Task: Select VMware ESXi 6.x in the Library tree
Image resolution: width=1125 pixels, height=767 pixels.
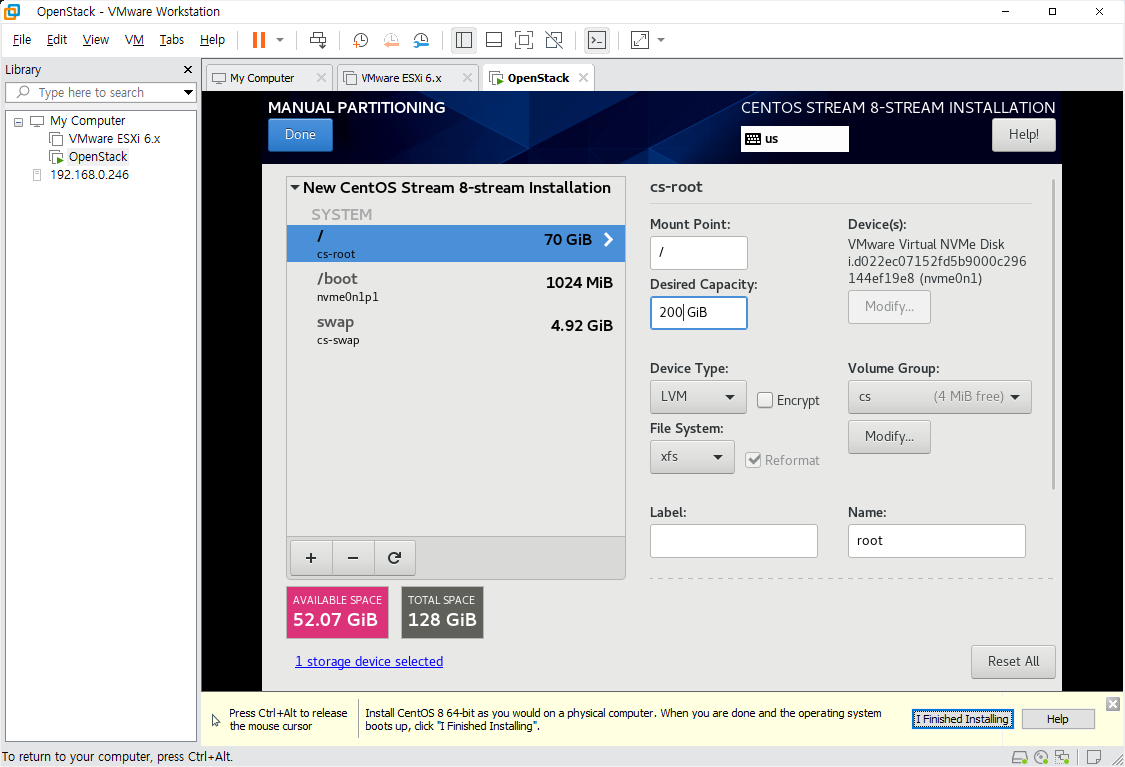Action: tap(114, 138)
